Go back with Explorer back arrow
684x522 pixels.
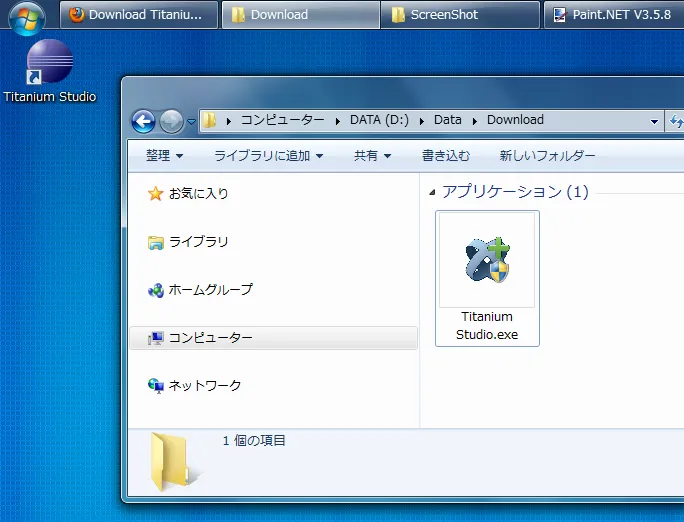(x=143, y=121)
